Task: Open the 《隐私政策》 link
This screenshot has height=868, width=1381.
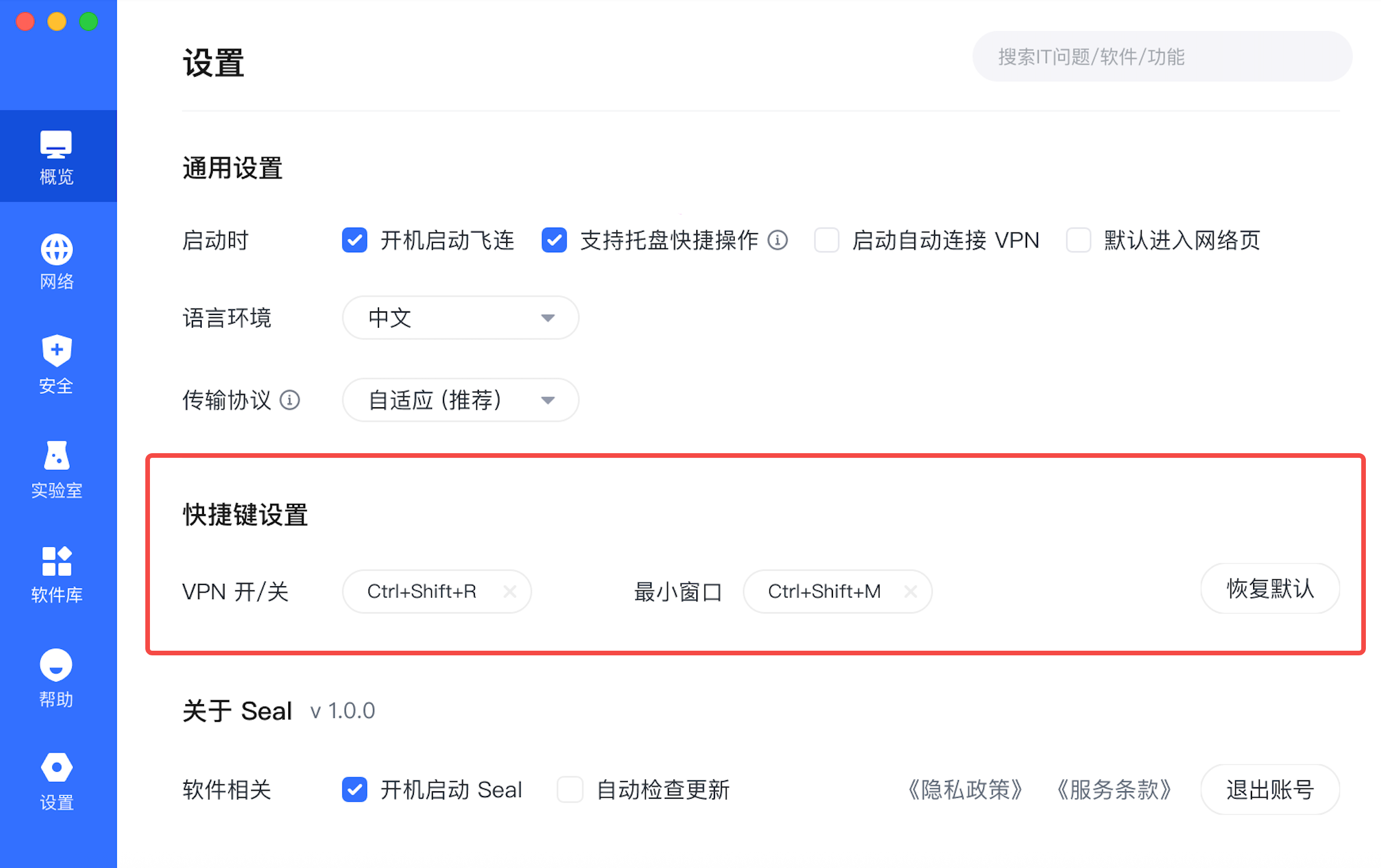Action: click(x=965, y=789)
